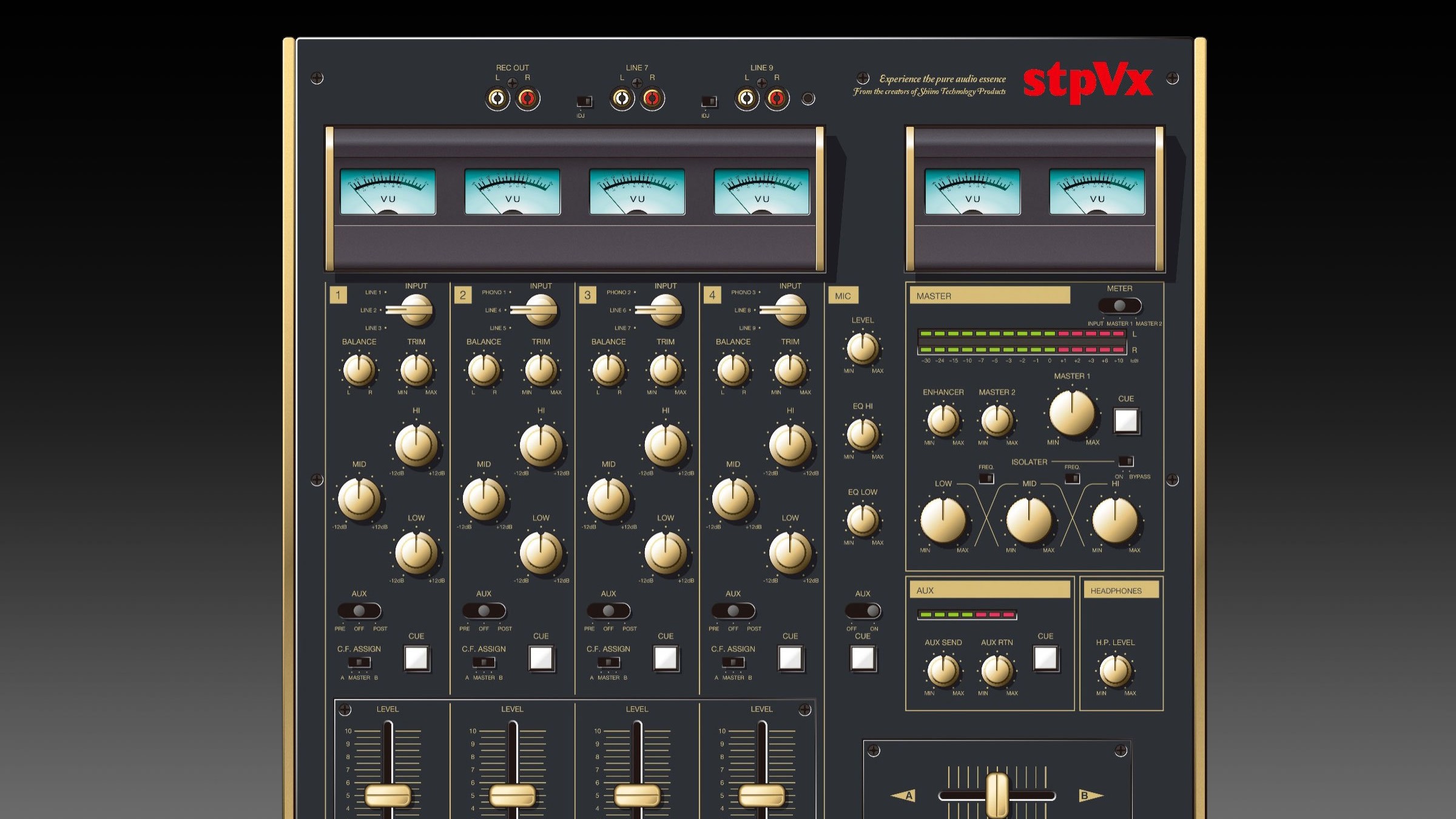Screen dimensions: 1456x819
Task: Toggle channel 2 AUX pre/off/post switch
Action: pyautogui.click(x=484, y=611)
